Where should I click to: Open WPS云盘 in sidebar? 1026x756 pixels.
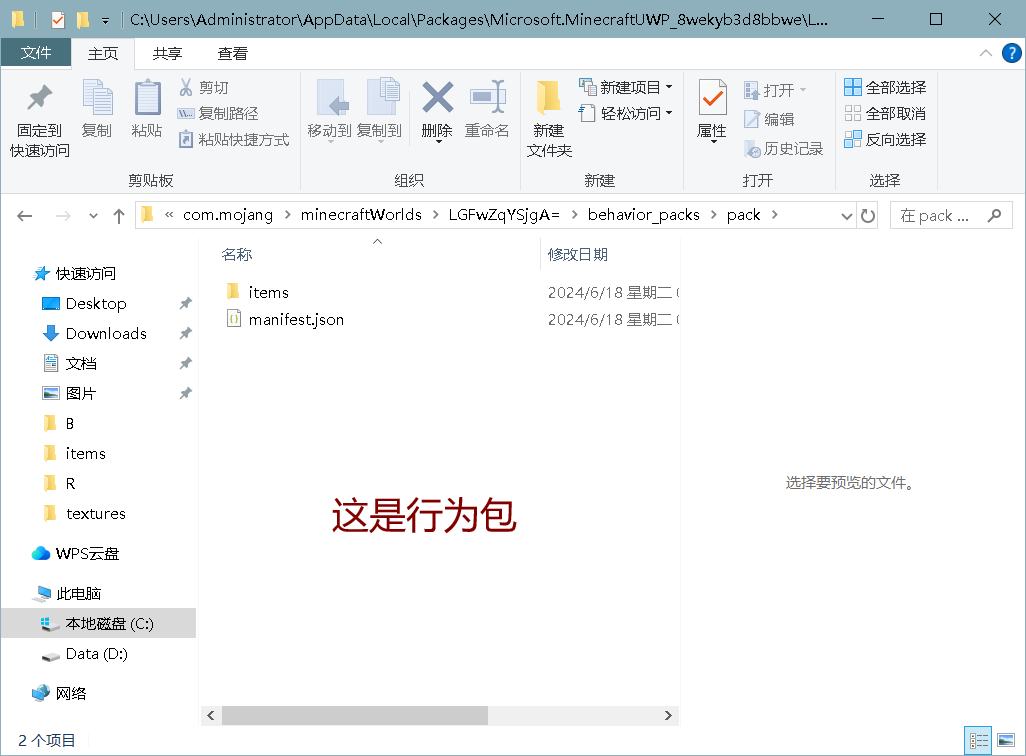pyautogui.click(x=88, y=554)
